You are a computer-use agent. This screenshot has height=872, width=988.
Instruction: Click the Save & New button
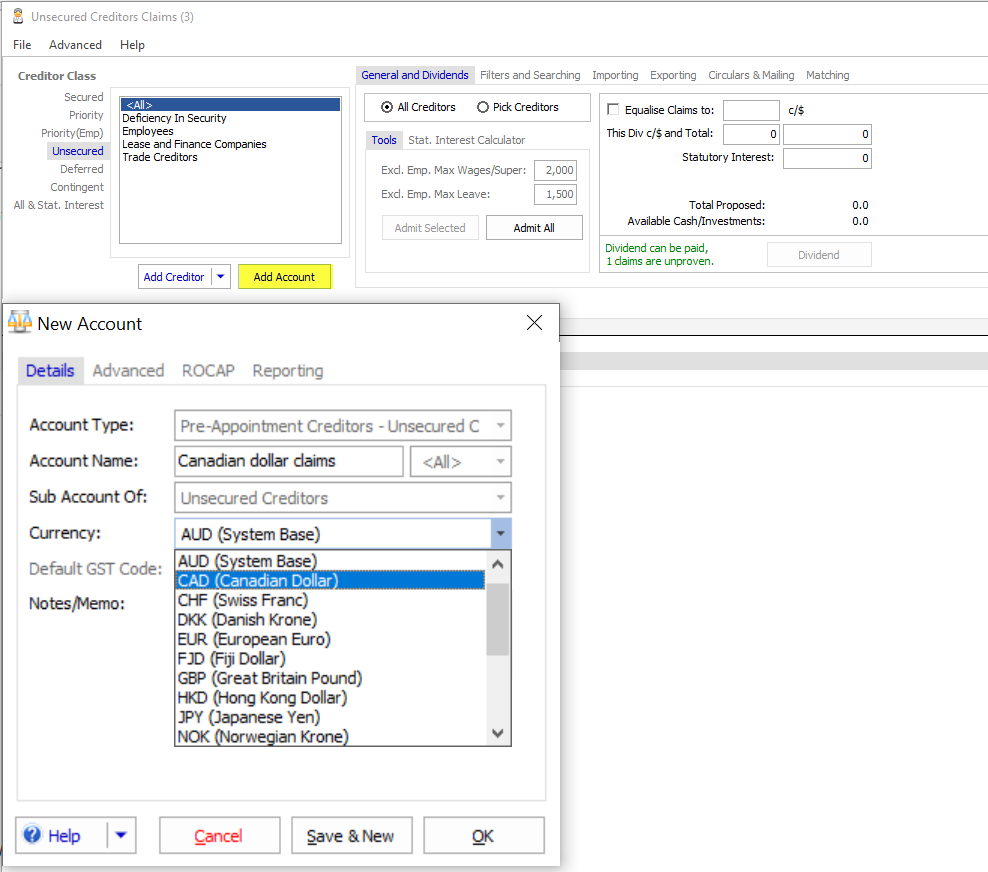(x=350, y=835)
